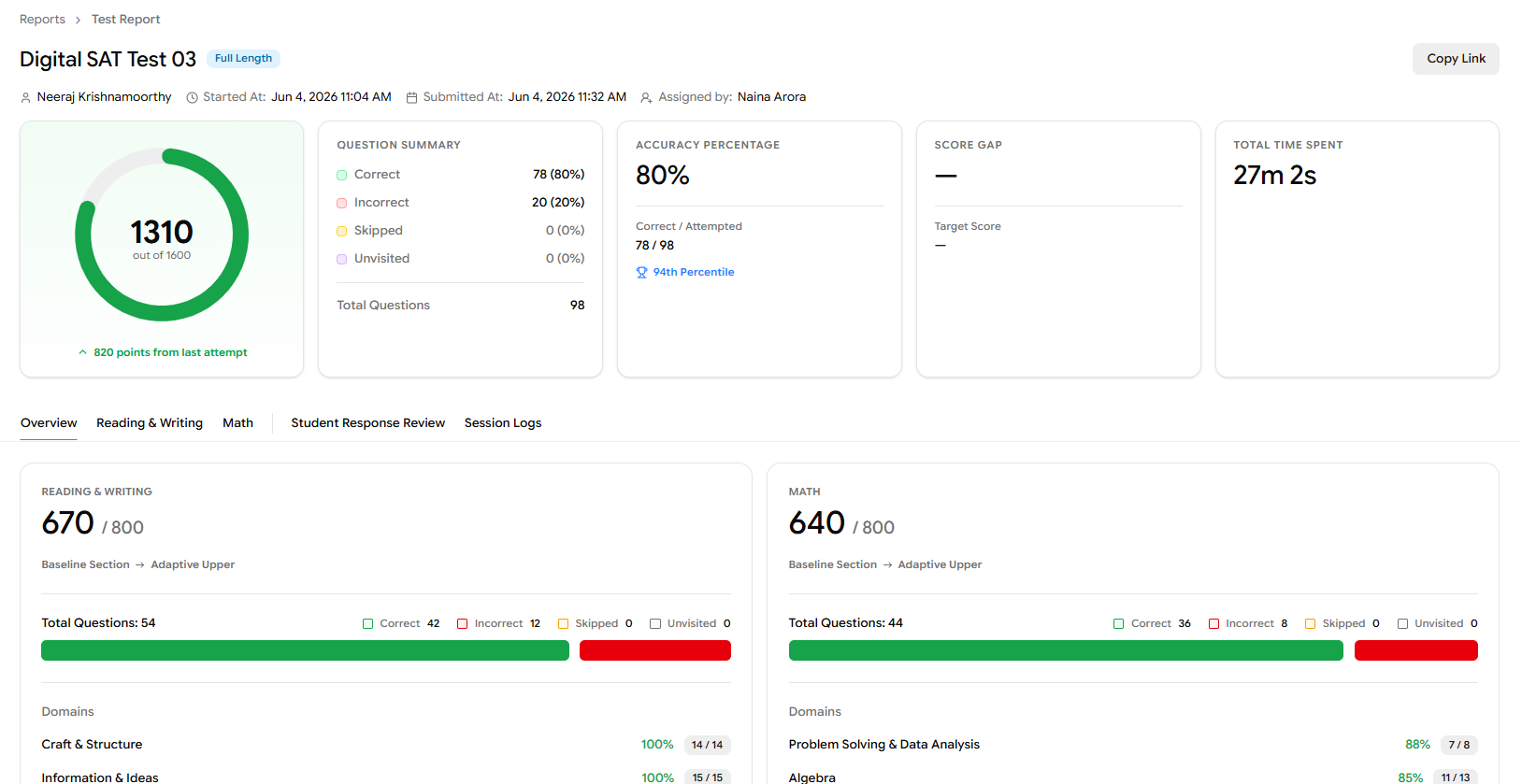Click the Correct legend box under Reading & Writing
The image size is (1522, 784).
pyautogui.click(x=367, y=624)
